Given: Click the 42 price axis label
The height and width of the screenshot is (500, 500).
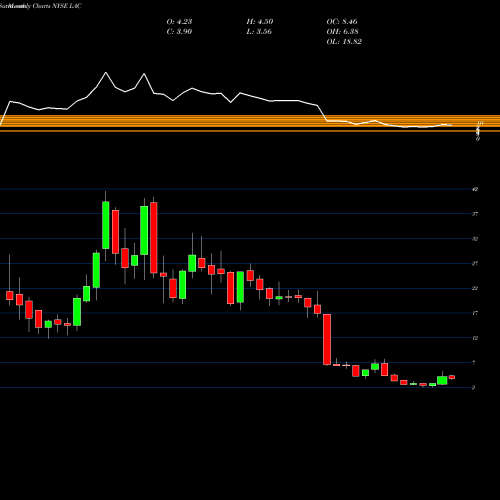Looking at the screenshot, I should coord(475,189).
